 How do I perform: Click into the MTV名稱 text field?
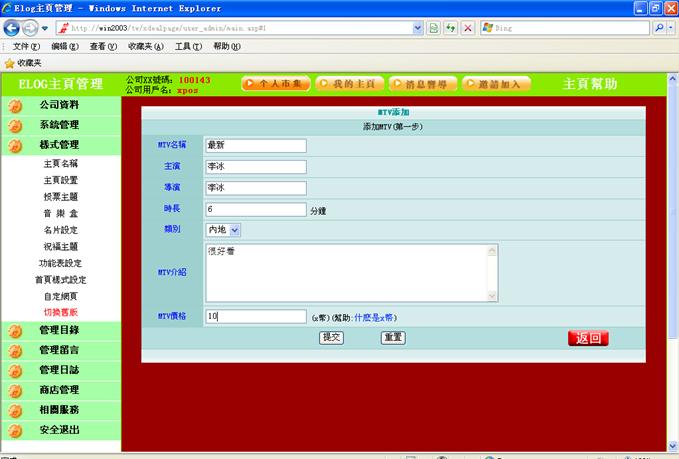coord(255,145)
